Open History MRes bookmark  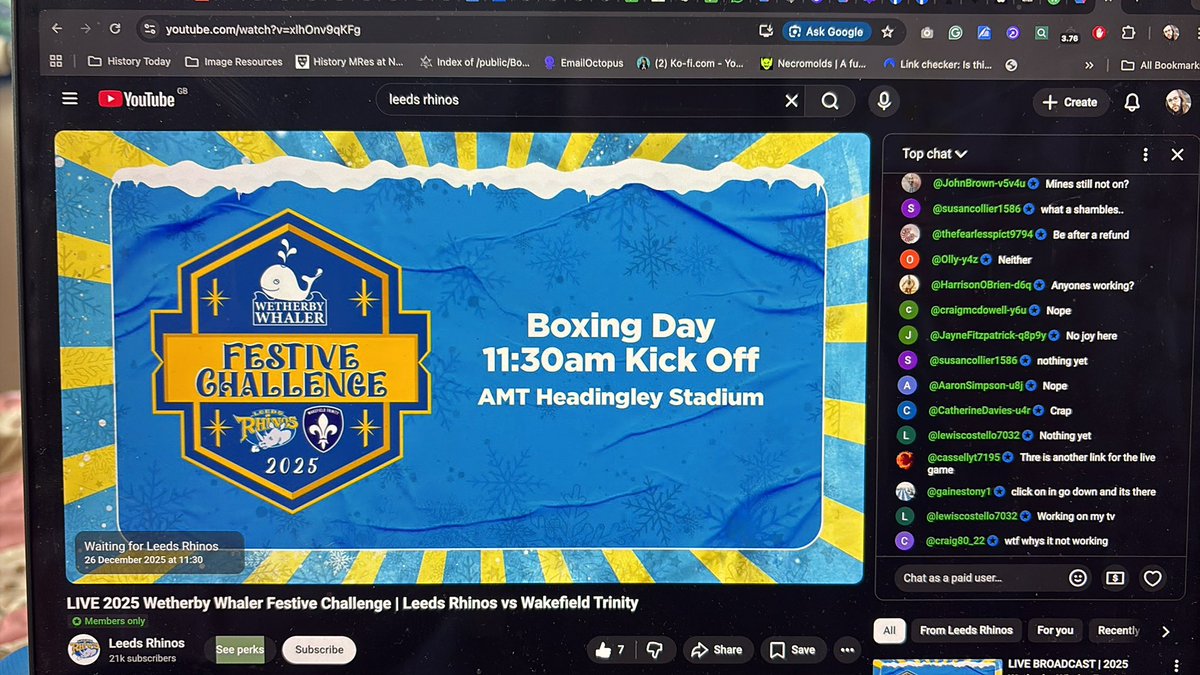pyautogui.click(x=350, y=61)
